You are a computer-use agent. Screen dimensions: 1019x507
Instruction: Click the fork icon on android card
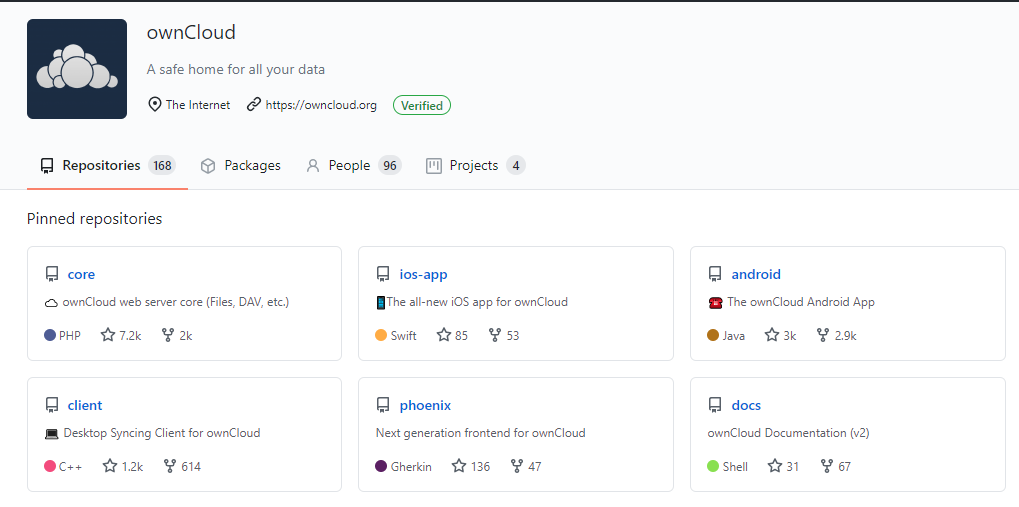[x=823, y=335]
